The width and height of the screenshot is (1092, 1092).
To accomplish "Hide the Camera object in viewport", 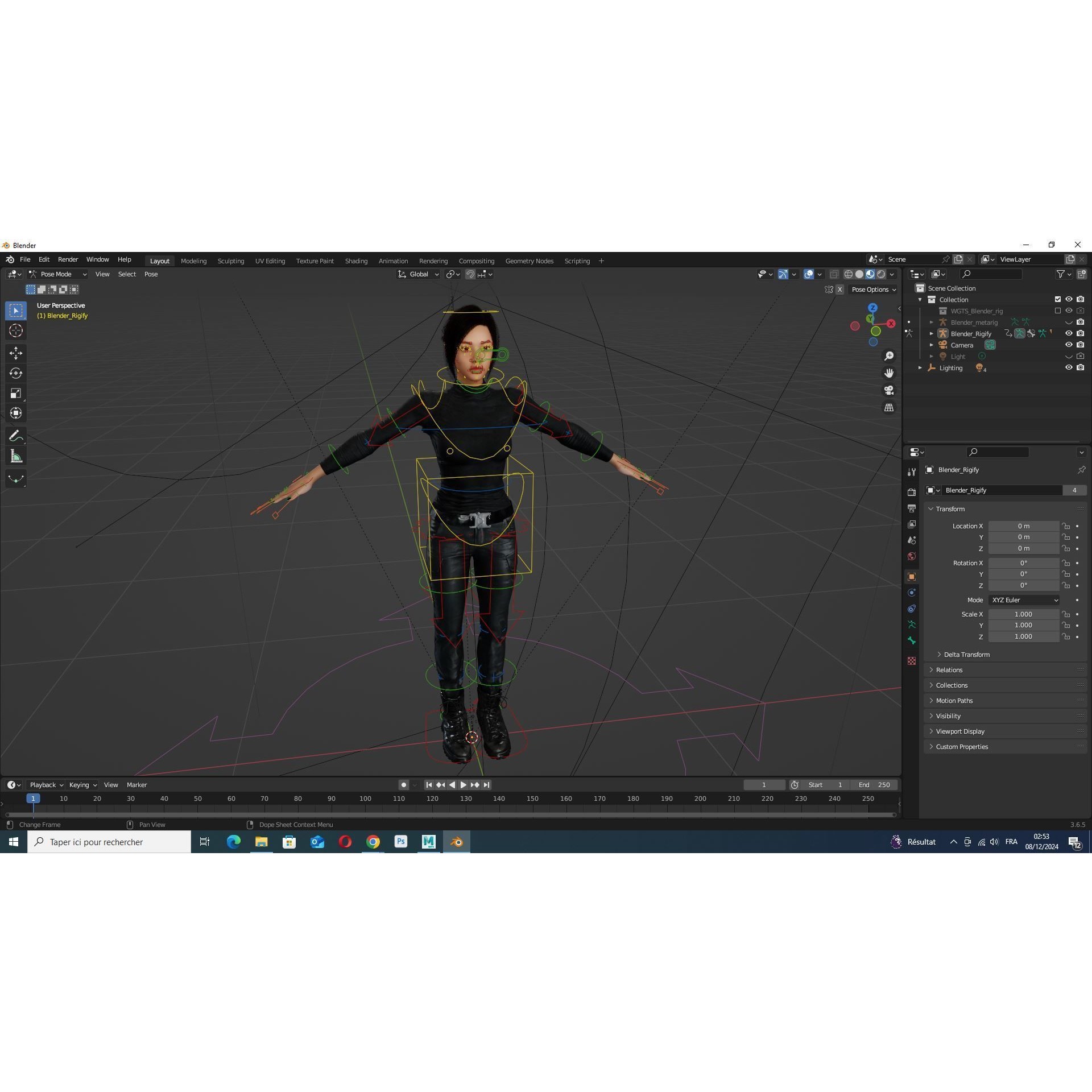I will (1069, 345).
